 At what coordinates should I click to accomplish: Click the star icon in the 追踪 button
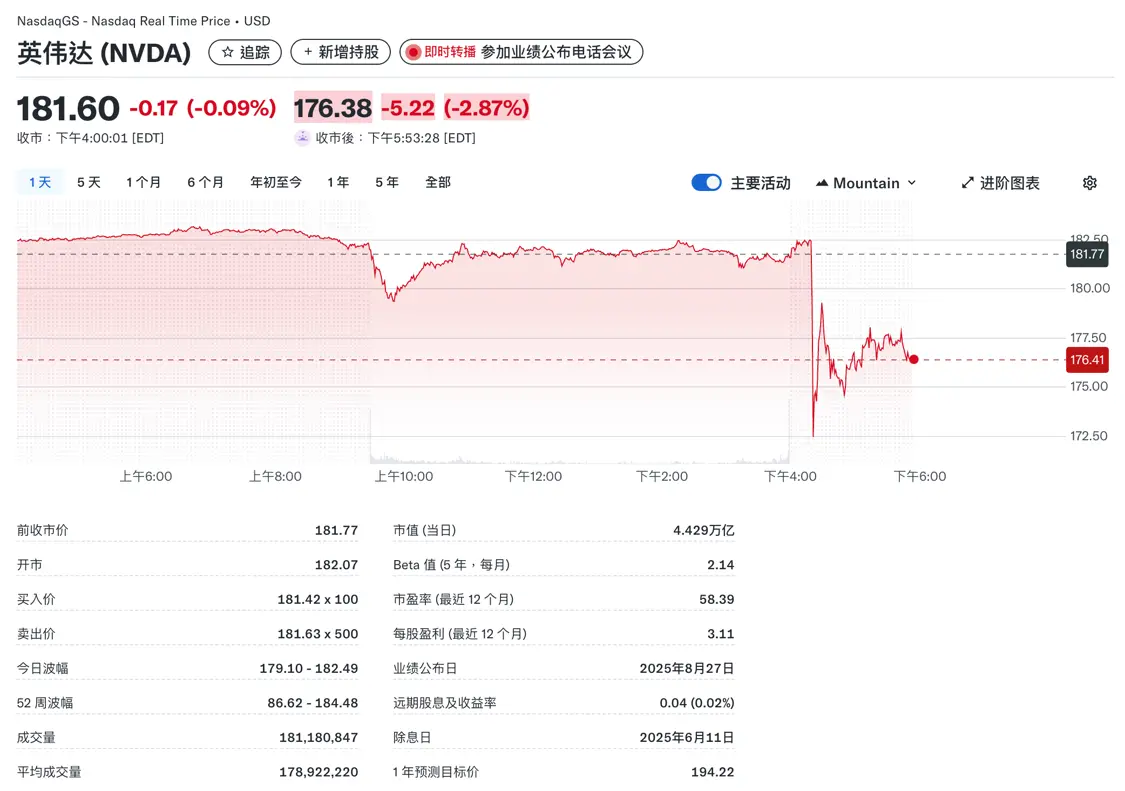tap(225, 51)
